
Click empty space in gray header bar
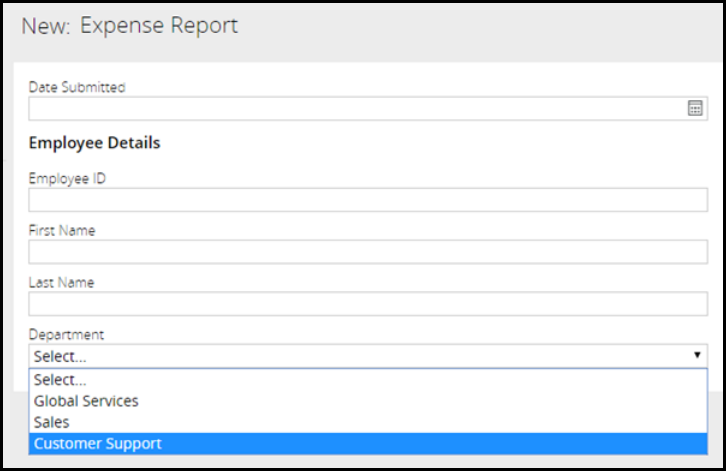(480, 28)
